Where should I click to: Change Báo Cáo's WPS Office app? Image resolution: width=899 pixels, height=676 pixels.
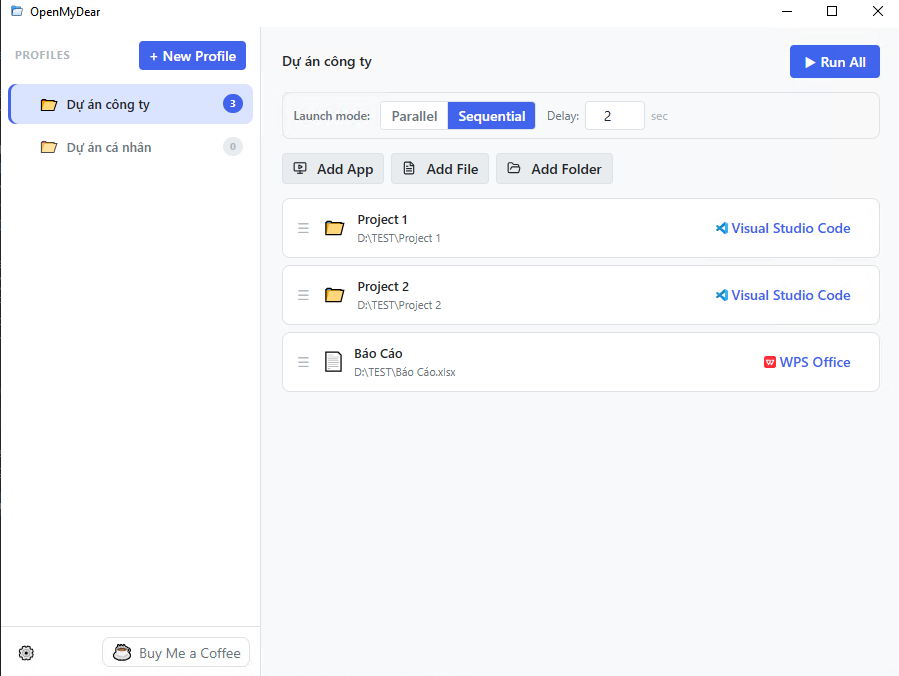(x=807, y=362)
